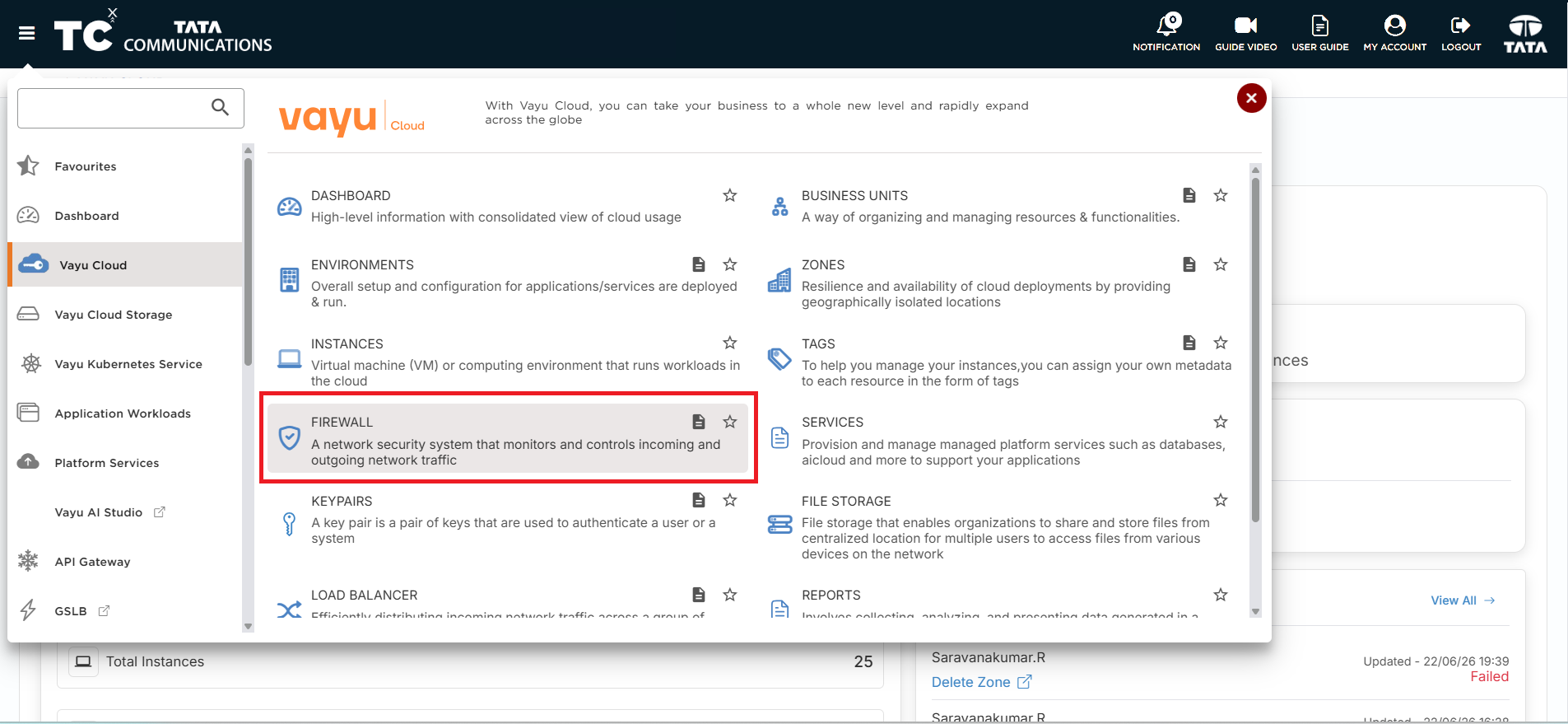Open the LOAD BALANCER documentation icon
Image resolution: width=1568 pixels, height=724 pixels.
pyautogui.click(x=699, y=595)
